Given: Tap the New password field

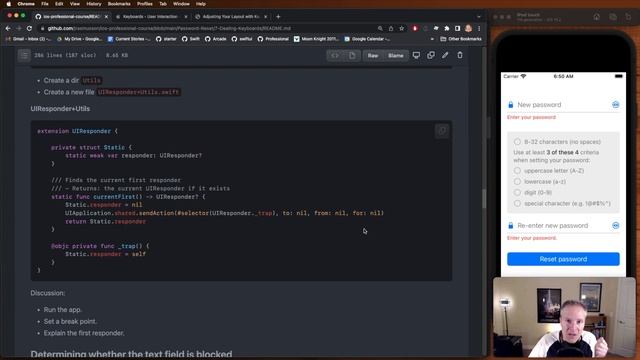Looking at the screenshot, I should click(x=563, y=105).
